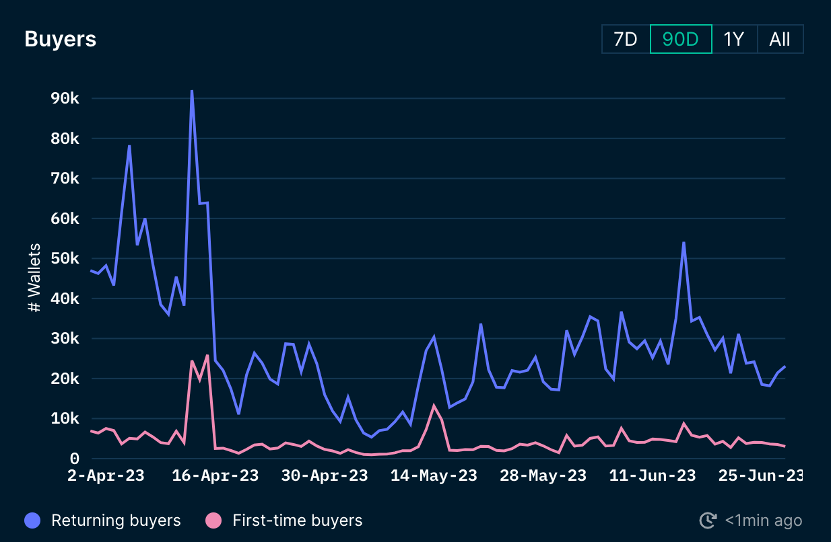Click the 30-Apr-23 axis date label

pyautogui.click(x=324, y=476)
